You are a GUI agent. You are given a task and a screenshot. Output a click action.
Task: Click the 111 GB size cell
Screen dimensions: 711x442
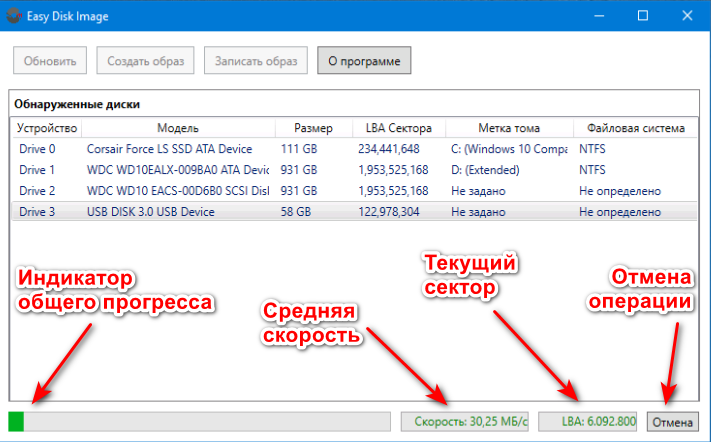click(299, 149)
